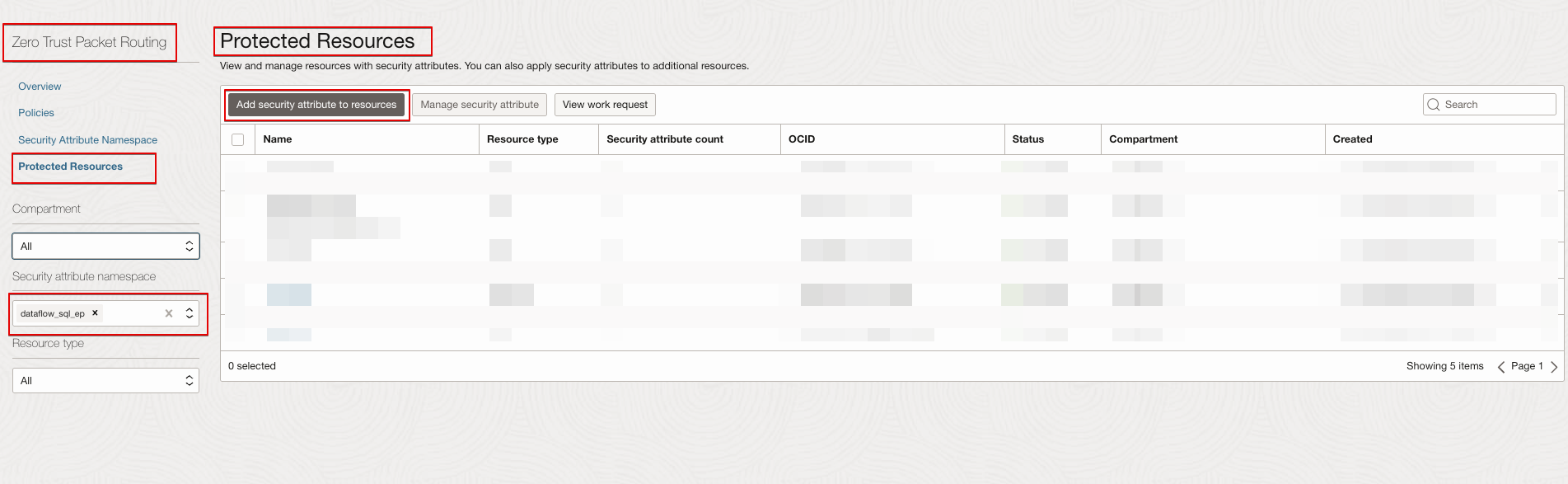Navigate to Policies
This screenshot has height=484, width=1568.
pos(36,113)
